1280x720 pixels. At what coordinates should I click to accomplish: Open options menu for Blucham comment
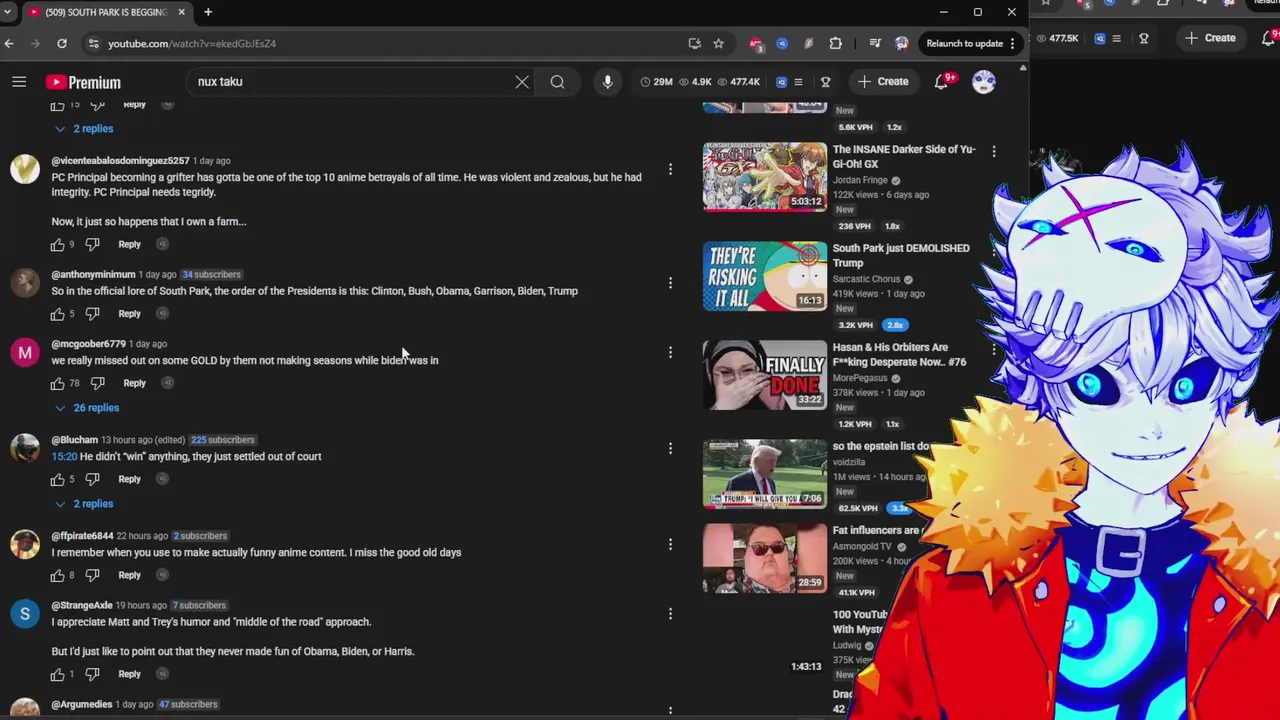[670, 448]
